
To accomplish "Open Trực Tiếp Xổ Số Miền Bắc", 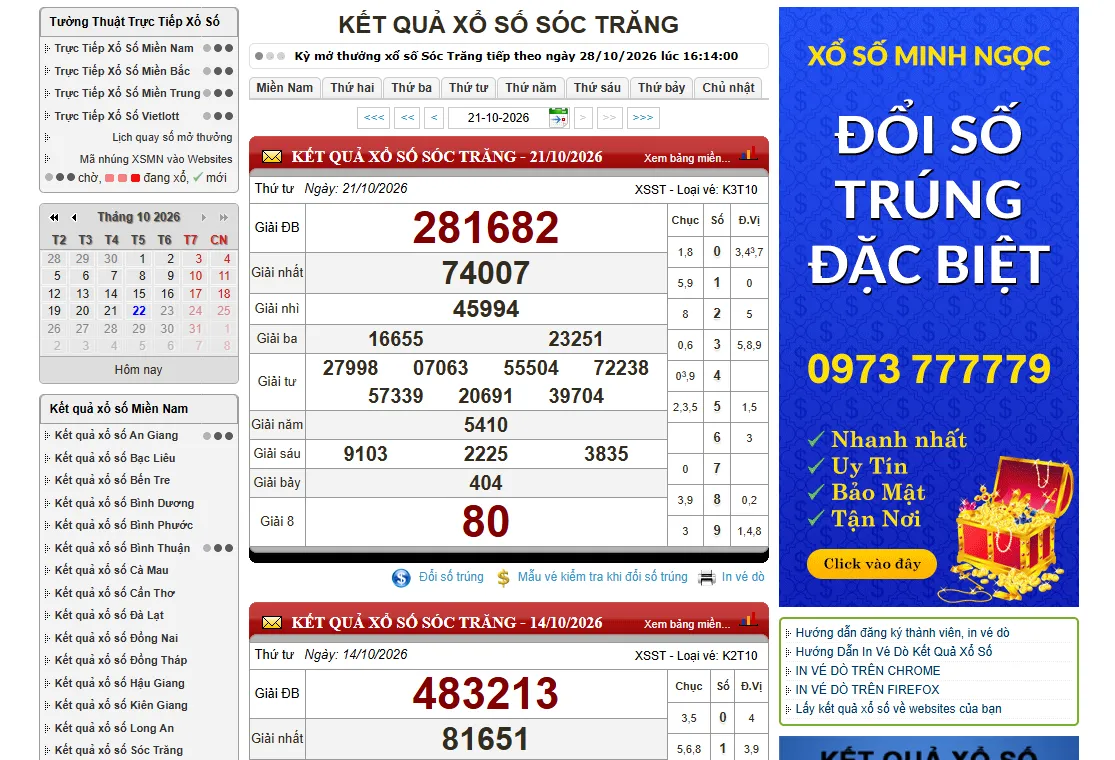I will [x=122, y=71].
